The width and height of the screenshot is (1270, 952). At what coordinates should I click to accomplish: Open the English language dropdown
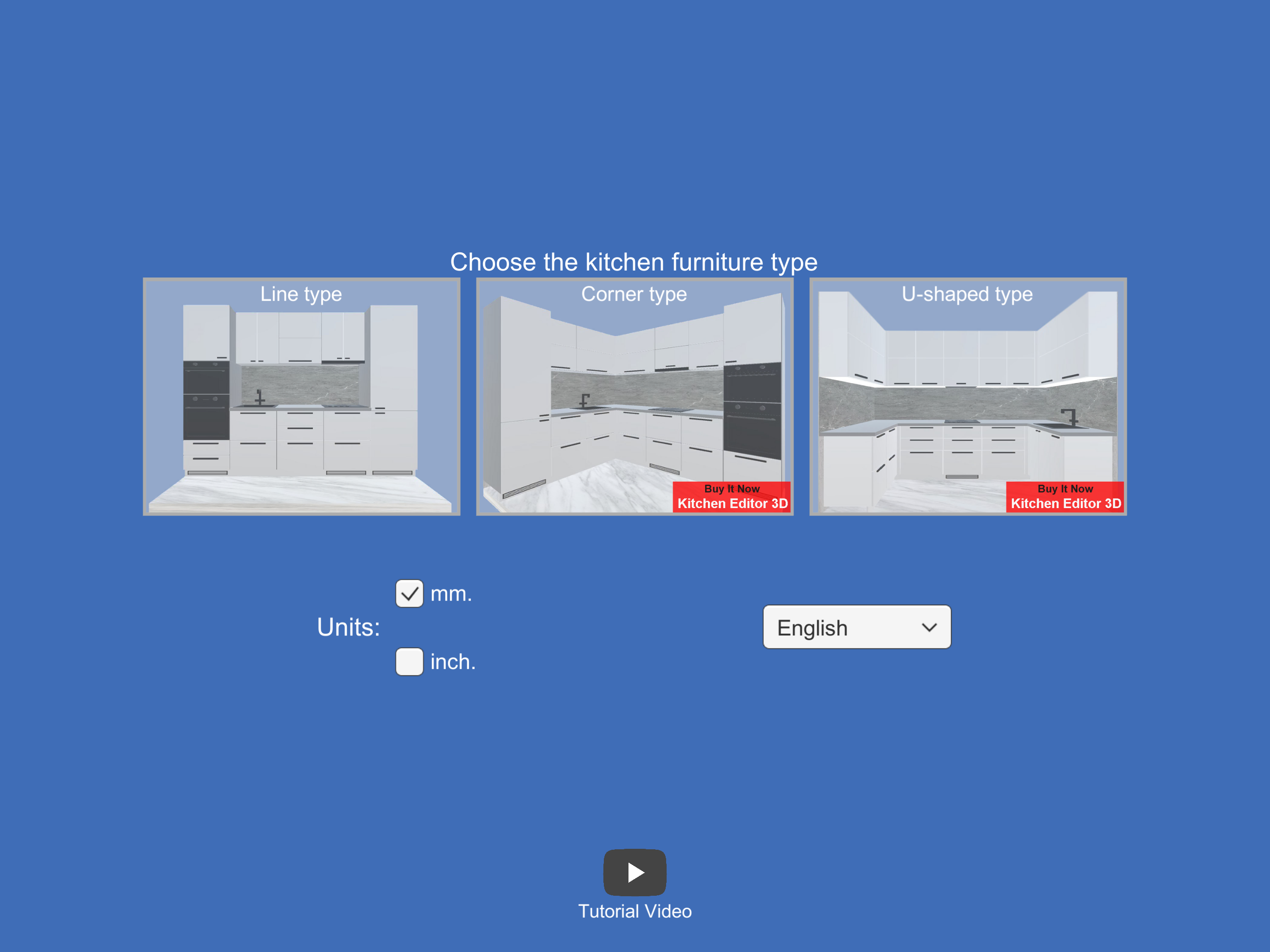pyautogui.click(x=857, y=627)
